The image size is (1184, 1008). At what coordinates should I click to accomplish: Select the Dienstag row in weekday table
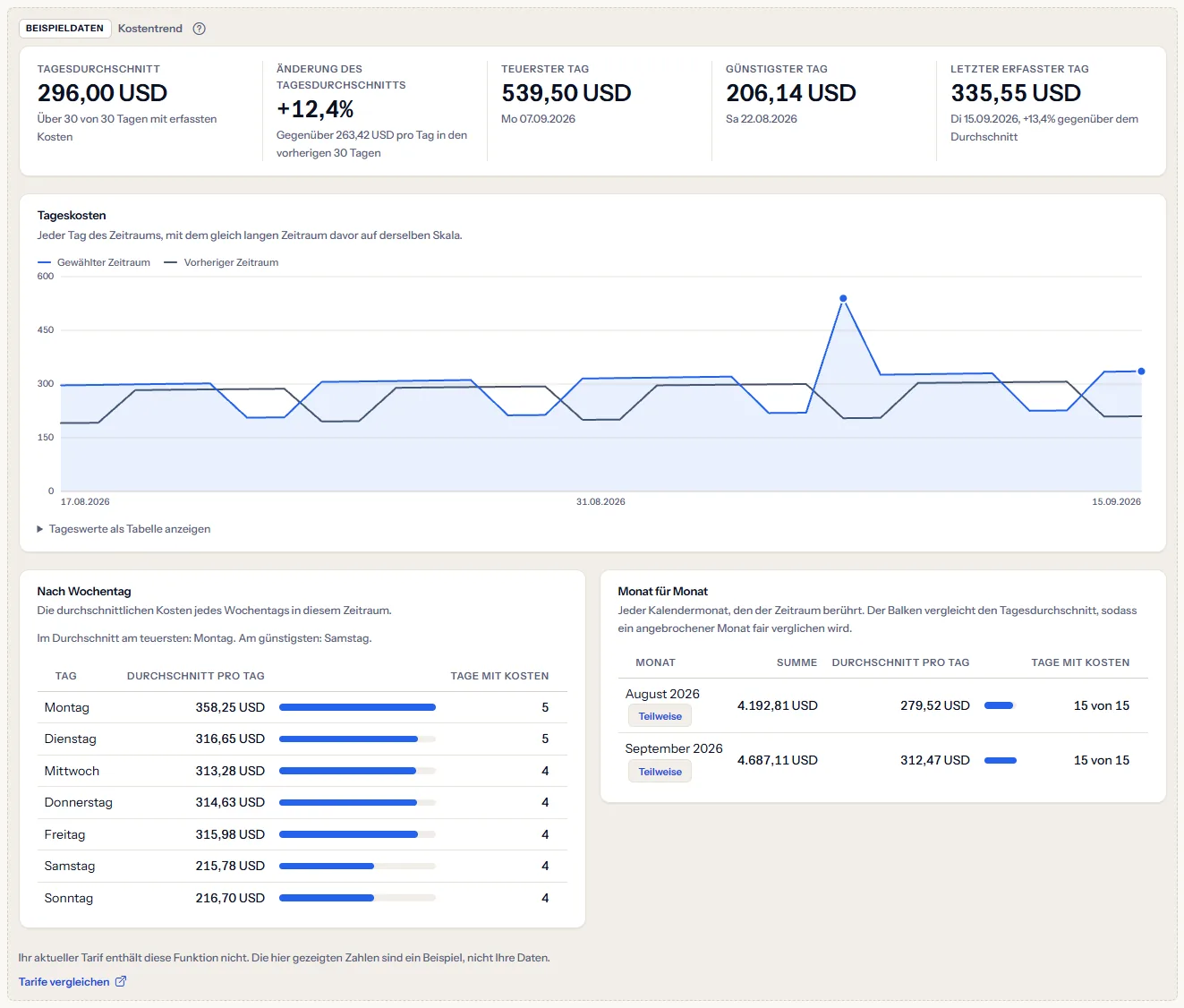coord(302,739)
